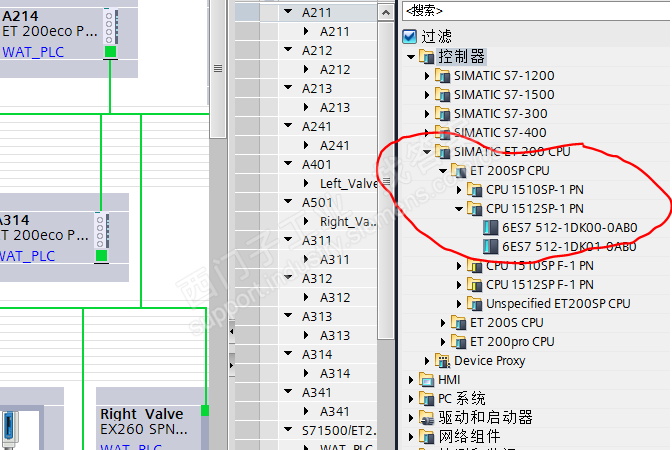Expand SIMATIC S7-300 folder
672x450 pixels.
427,114
